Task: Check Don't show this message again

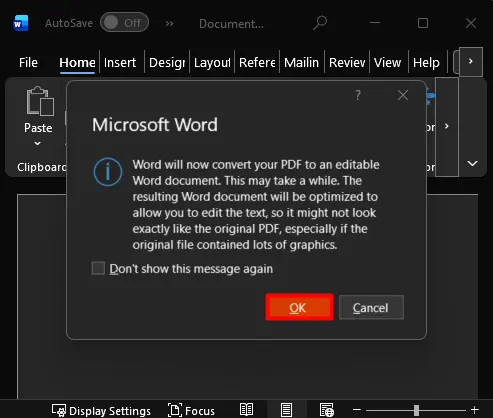Action: coord(98,268)
